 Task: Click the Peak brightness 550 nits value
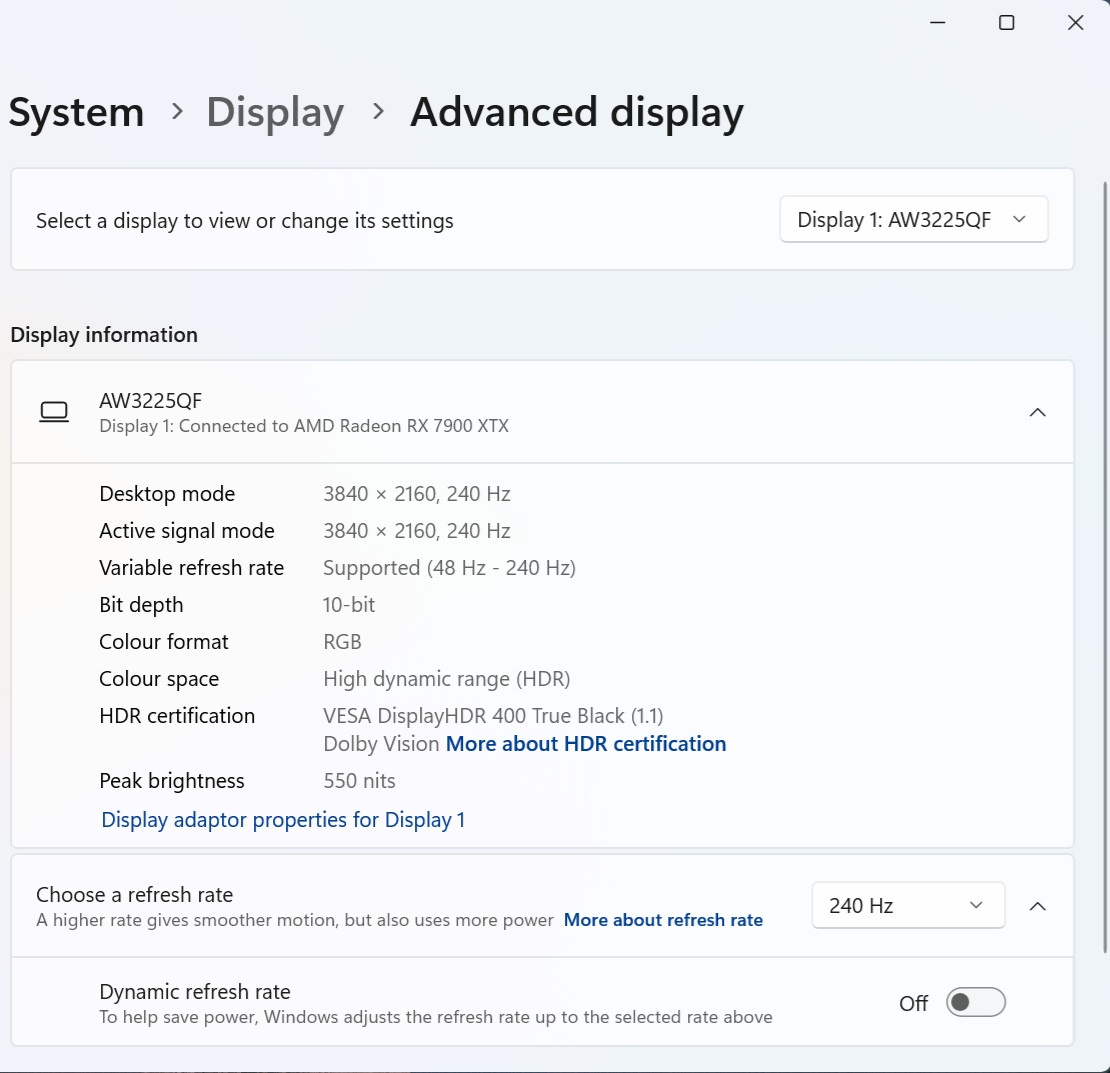coord(359,781)
